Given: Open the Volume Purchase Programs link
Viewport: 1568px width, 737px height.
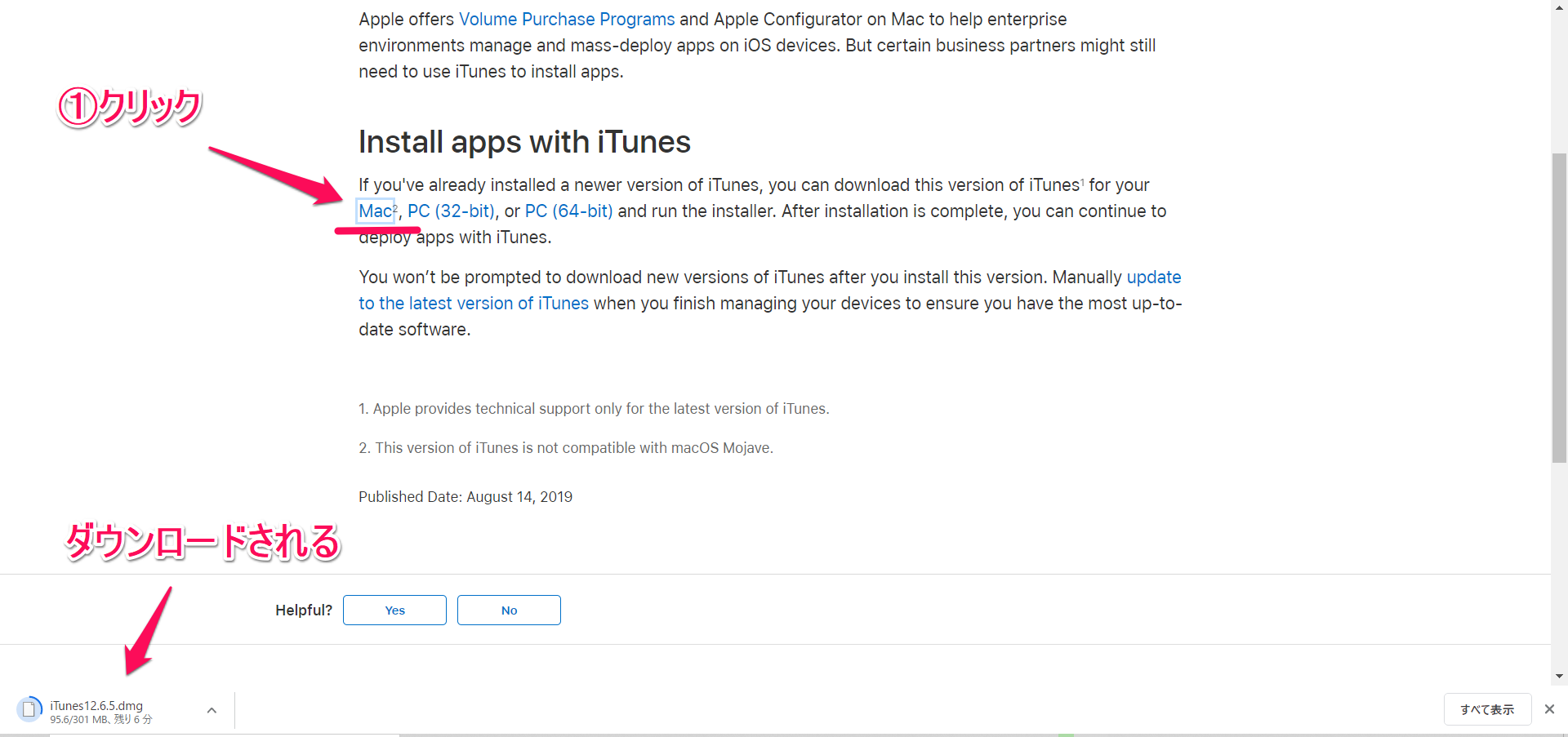Looking at the screenshot, I should (x=567, y=20).
